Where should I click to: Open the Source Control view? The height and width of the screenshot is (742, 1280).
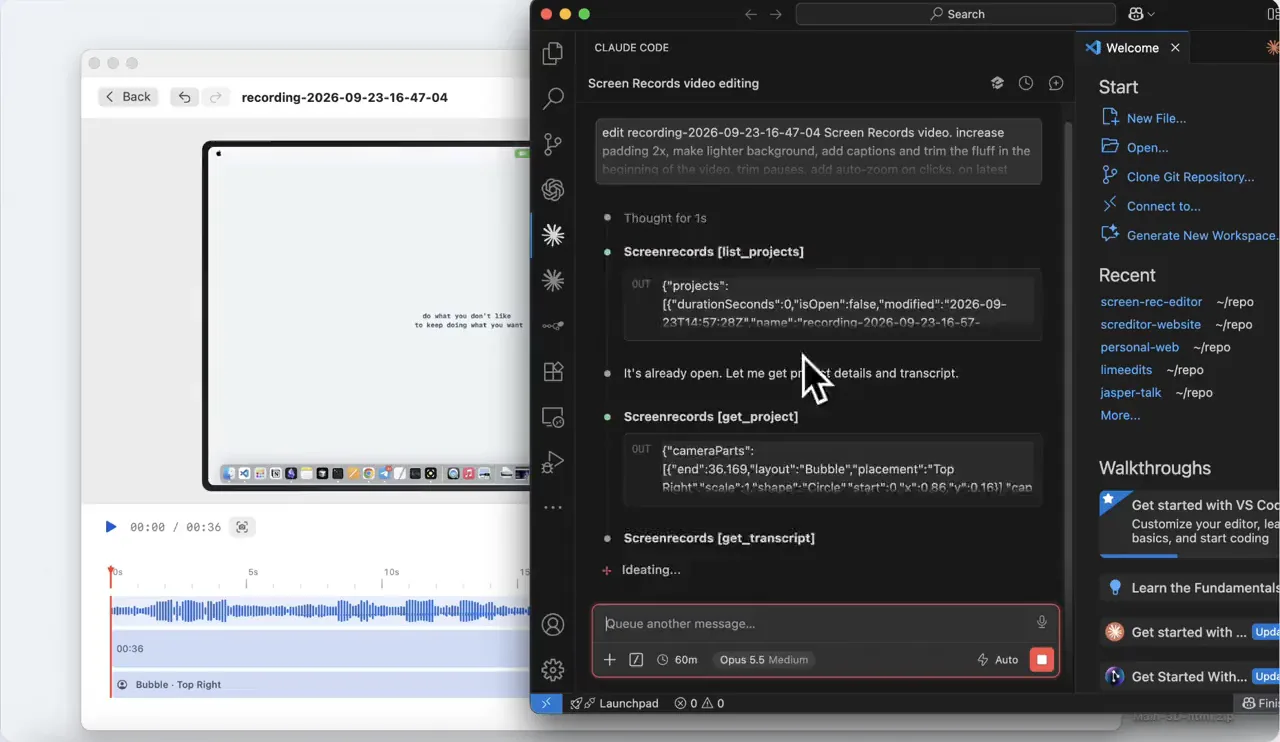point(553,145)
